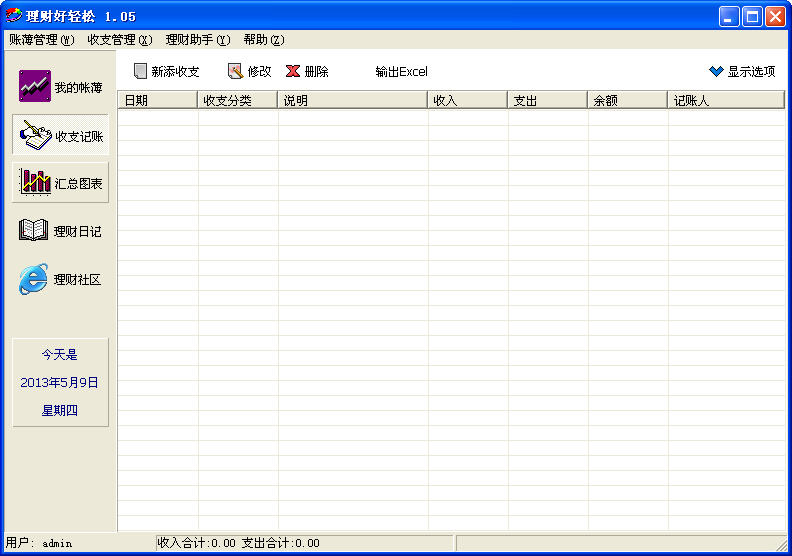Click the 删除 delete toolbar button
This screenshot has height=556, width=792.
coord(307,72)
